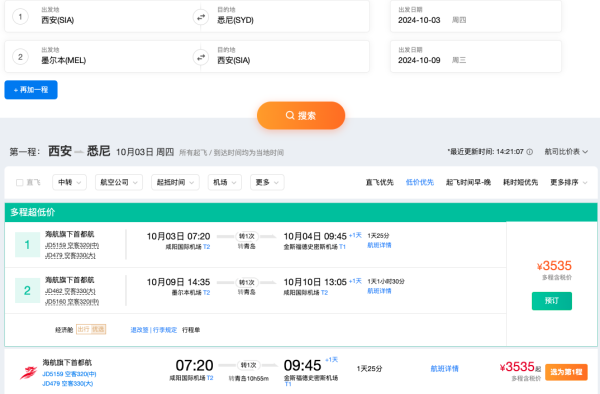The image size is (600, 394).
Task: Click the info icon beside 最近更新时间
Action: (530, 152)
